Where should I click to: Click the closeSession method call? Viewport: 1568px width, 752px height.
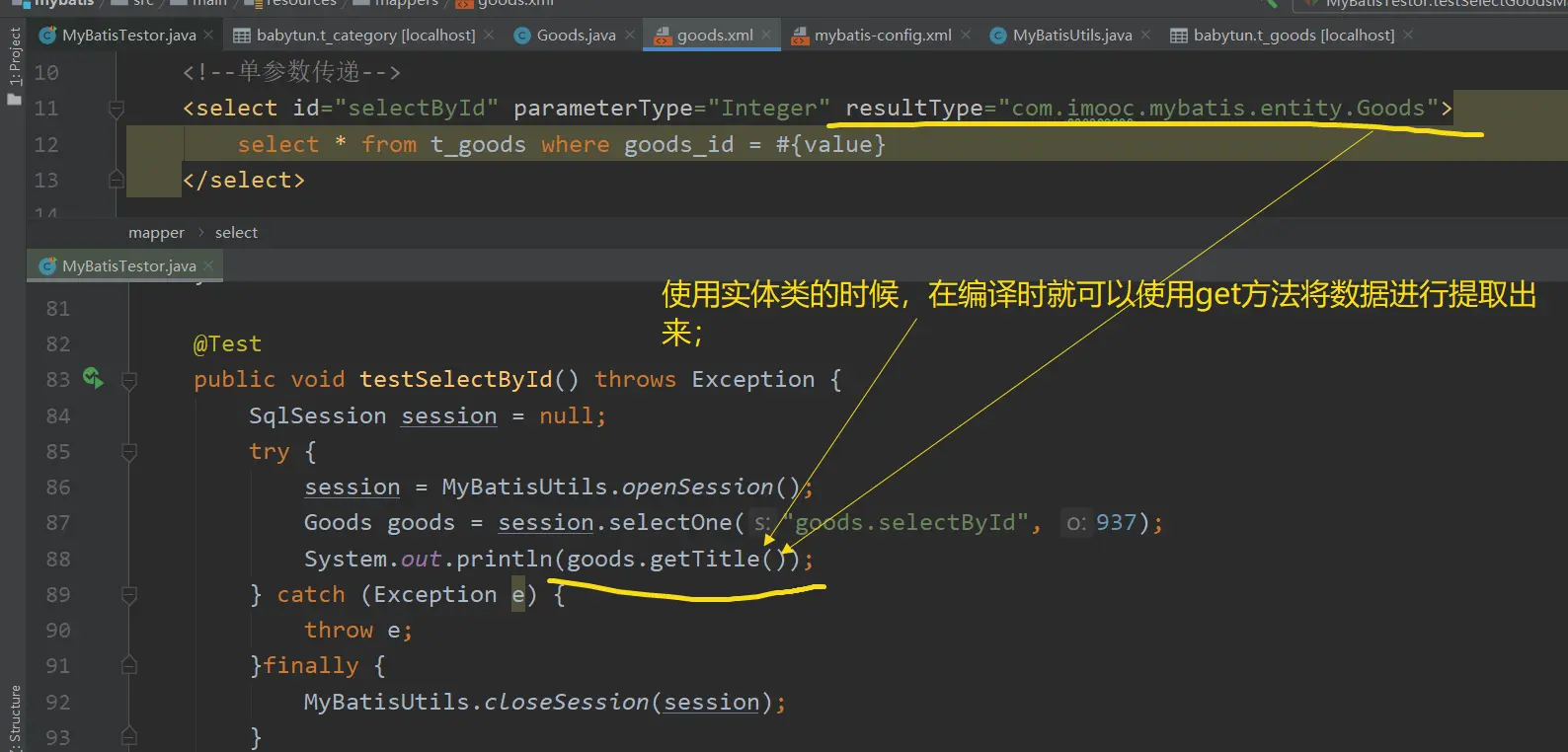[567, 703]
